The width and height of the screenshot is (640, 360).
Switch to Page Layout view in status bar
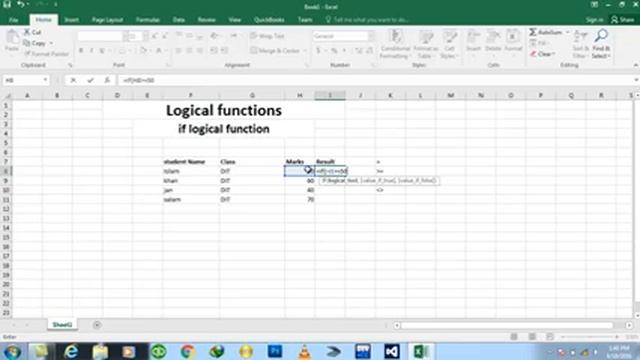pos(532,337)
